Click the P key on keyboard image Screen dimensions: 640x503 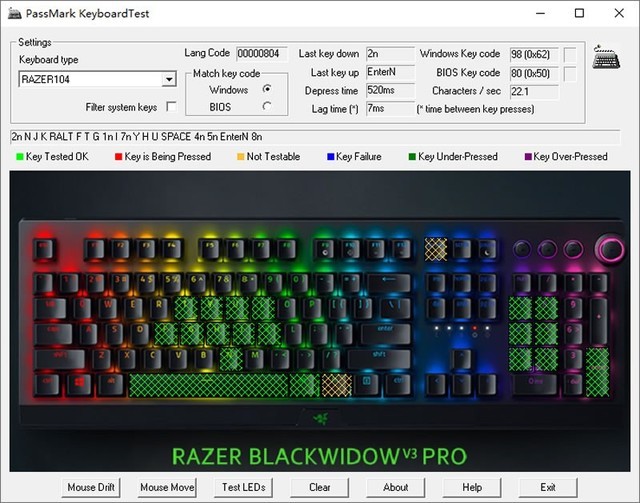(x=312, y=307)
